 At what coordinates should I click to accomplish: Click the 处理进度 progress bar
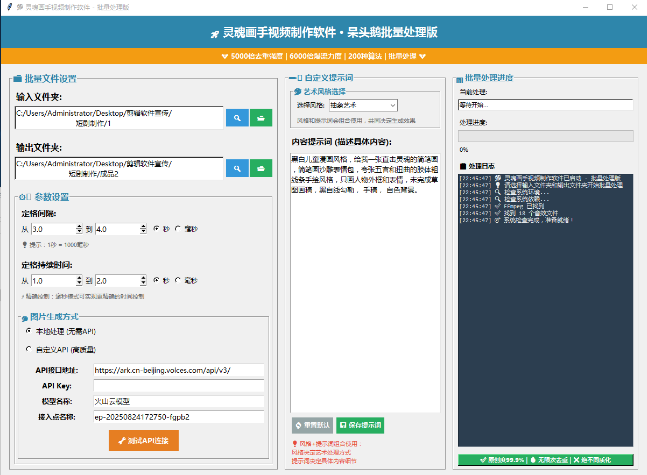coord(545,136)
